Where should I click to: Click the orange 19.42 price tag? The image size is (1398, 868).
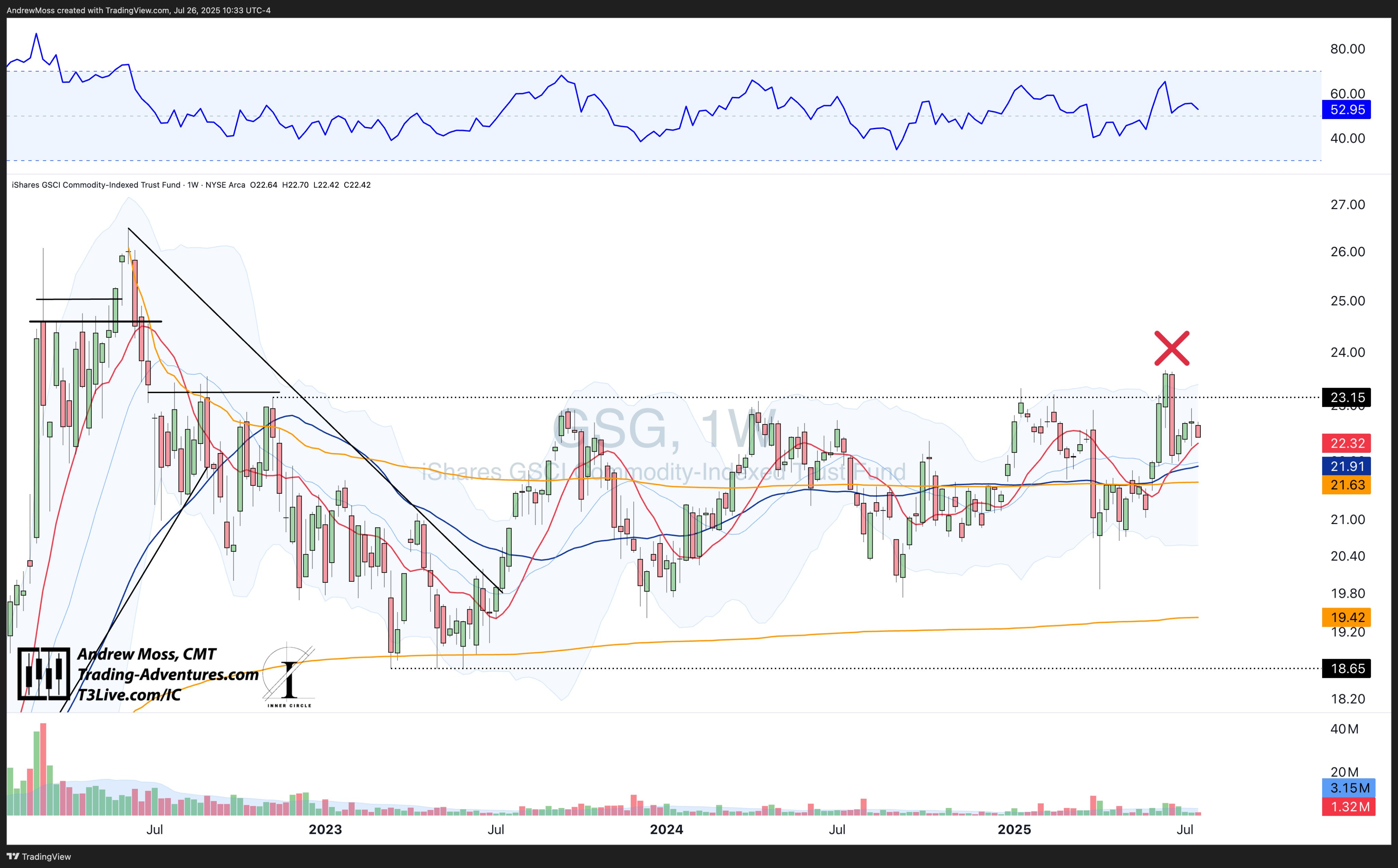[x=1346, y=617]
